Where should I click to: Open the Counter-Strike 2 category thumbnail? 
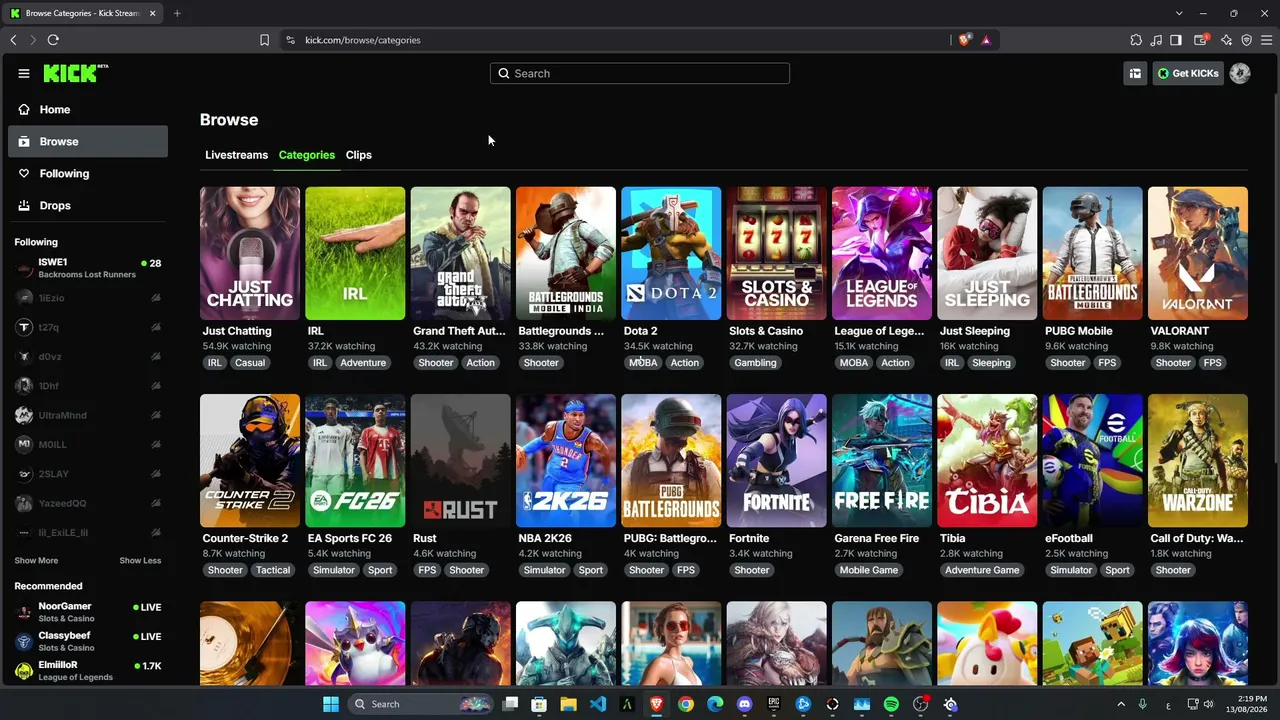[250, 460]
